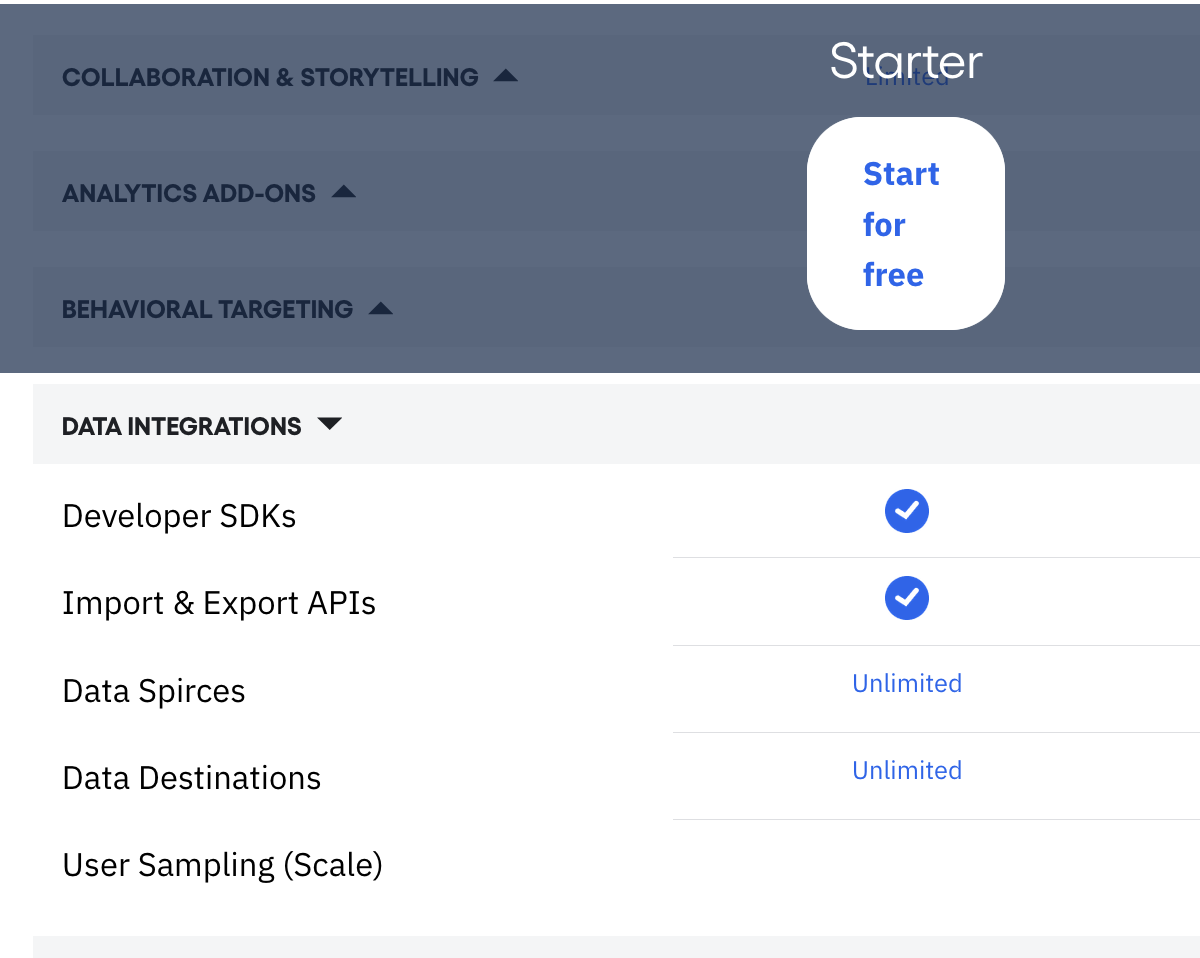Click Unlimited in the Data Spirces row
The height and width of the screenshot is (958, 1200).
coord(906,684)
